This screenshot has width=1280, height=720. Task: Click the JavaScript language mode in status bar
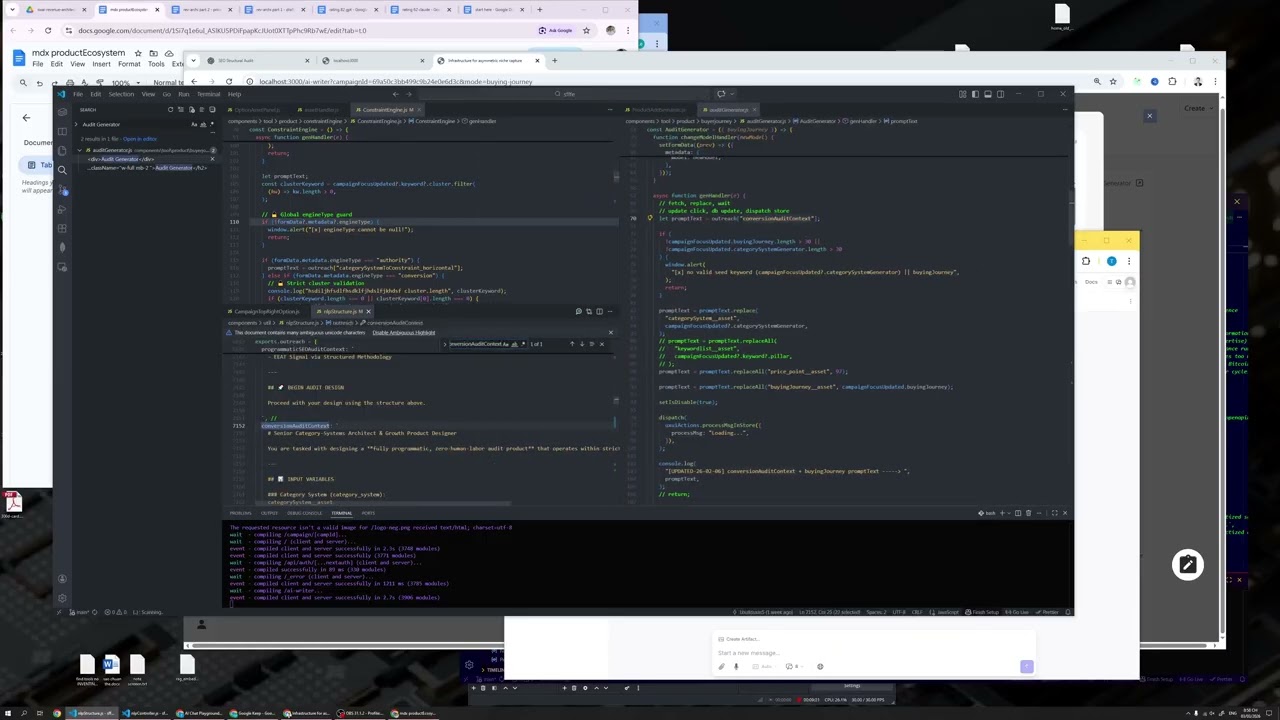coord(946,612)
